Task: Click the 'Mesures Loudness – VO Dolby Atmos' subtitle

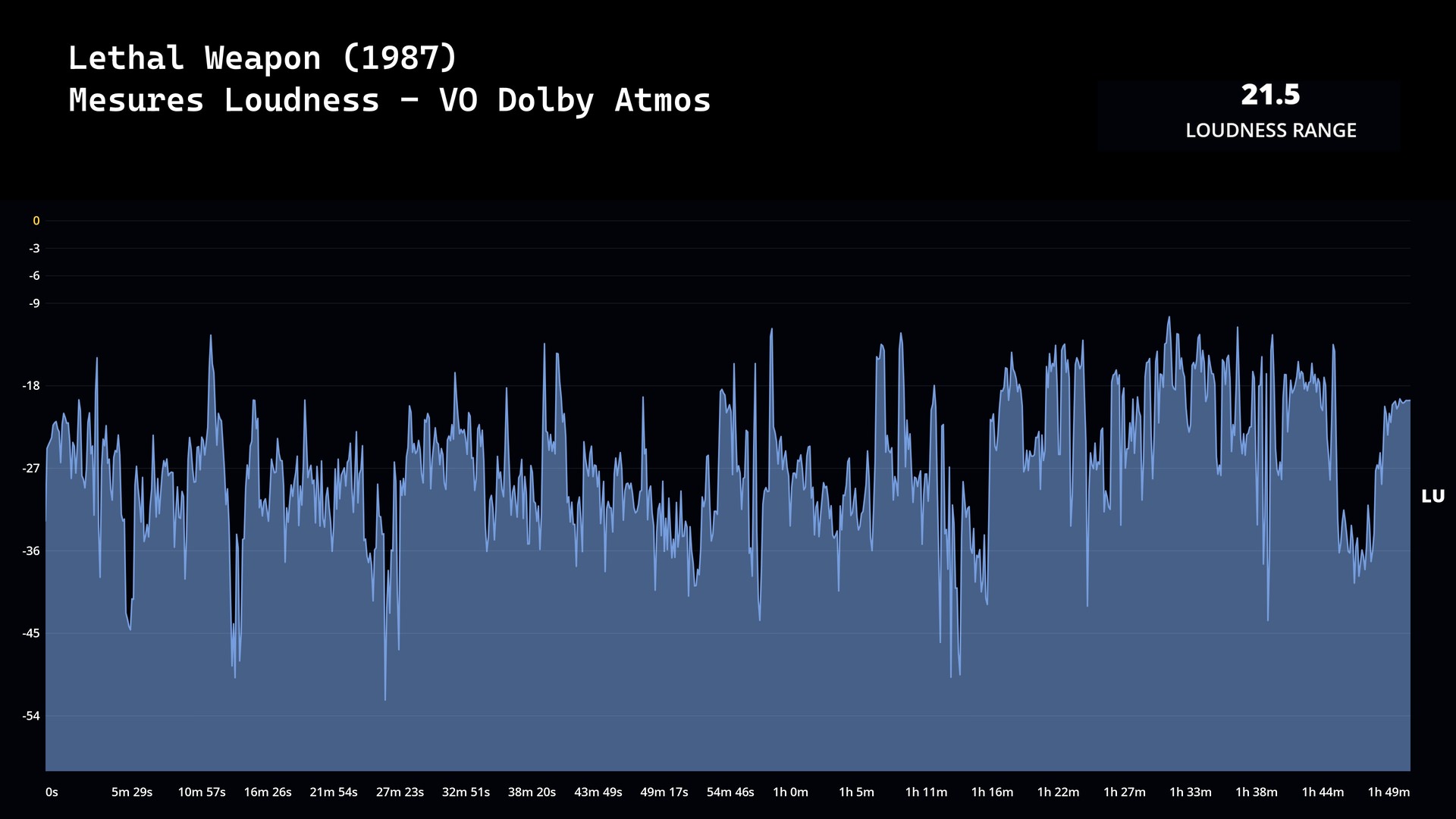Action: pyautogui.click(x=390, y=101)
